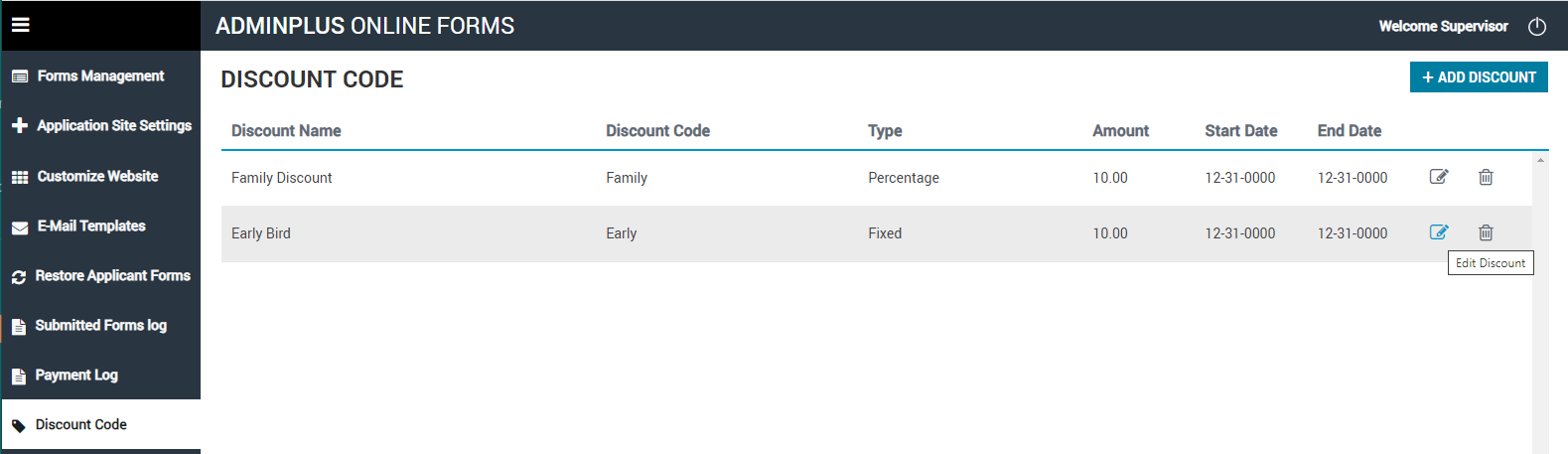
Task: Click the Payment Log document icon
Action: coord(19,377)
